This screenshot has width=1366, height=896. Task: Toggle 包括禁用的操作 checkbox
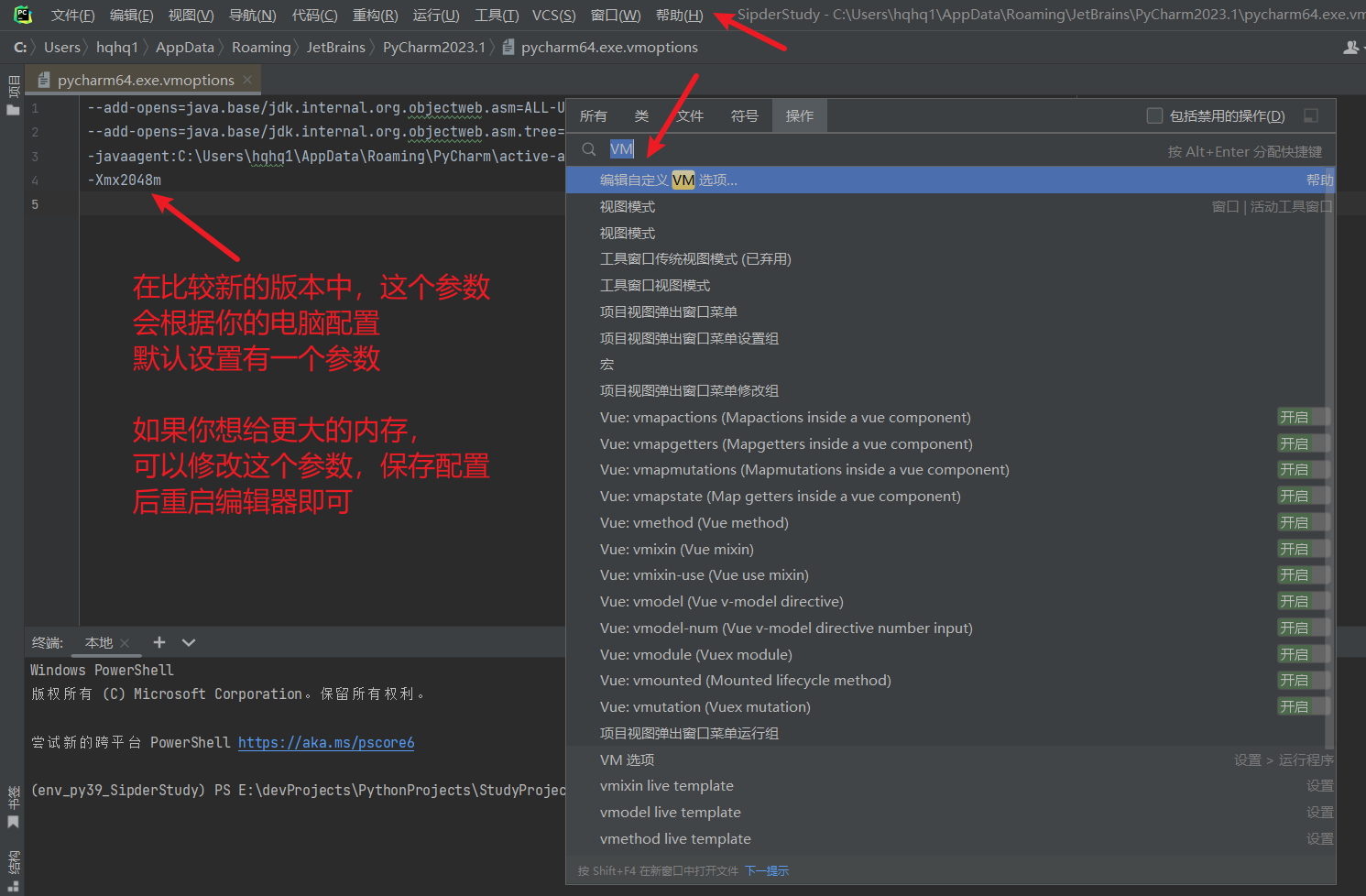[1154, 115]
